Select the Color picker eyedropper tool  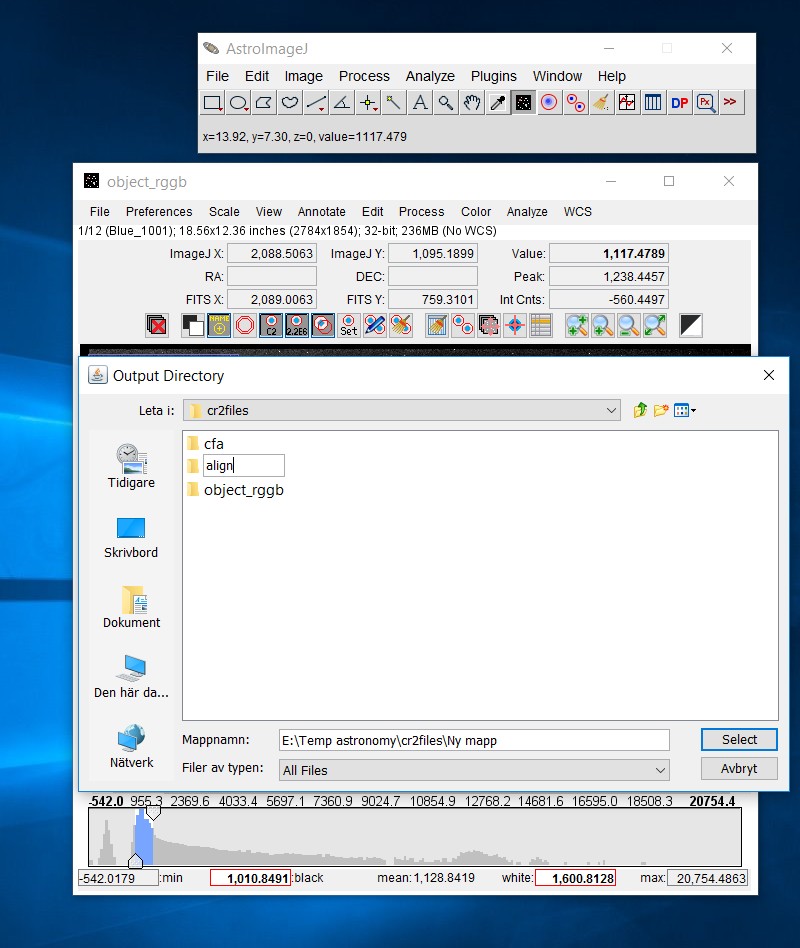coord(498,103)
